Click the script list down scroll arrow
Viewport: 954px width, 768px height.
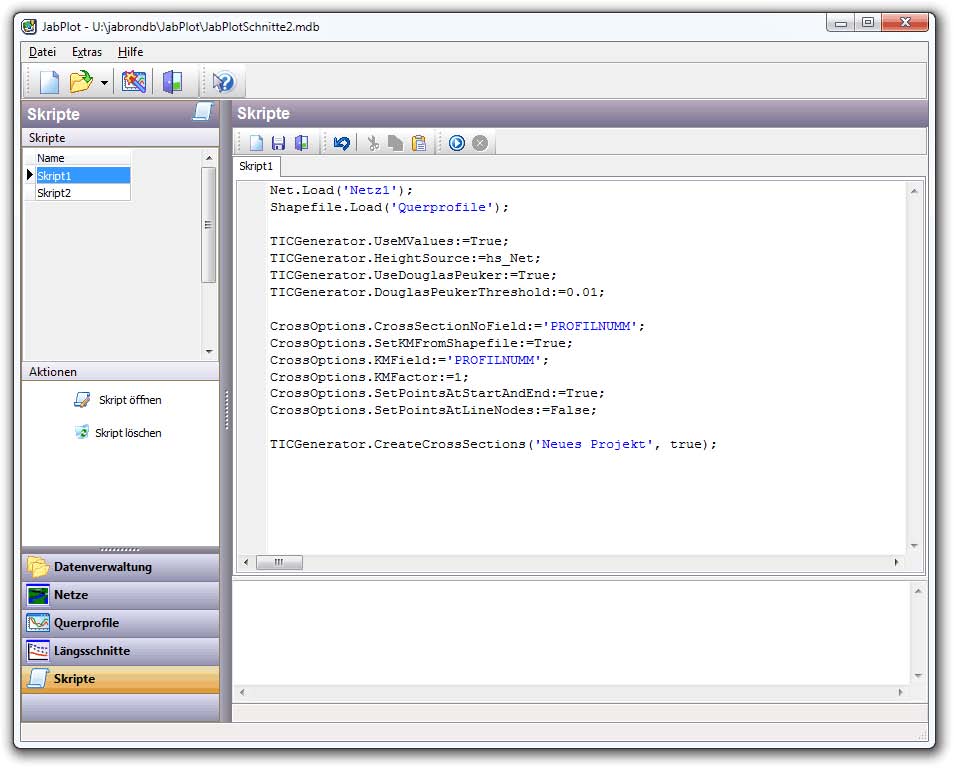209,352
